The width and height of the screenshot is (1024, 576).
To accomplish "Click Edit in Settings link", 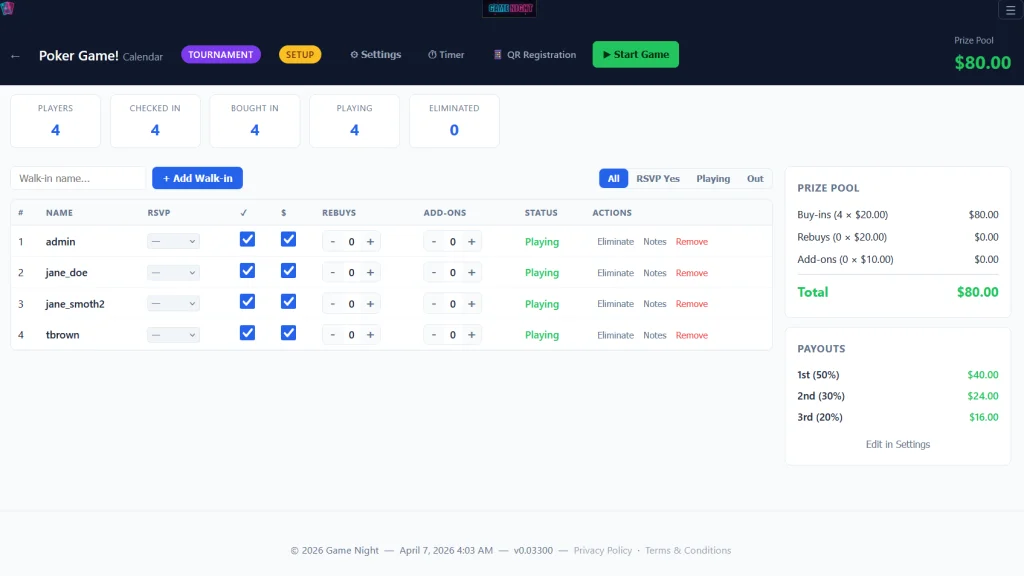I will pos(897,444).
